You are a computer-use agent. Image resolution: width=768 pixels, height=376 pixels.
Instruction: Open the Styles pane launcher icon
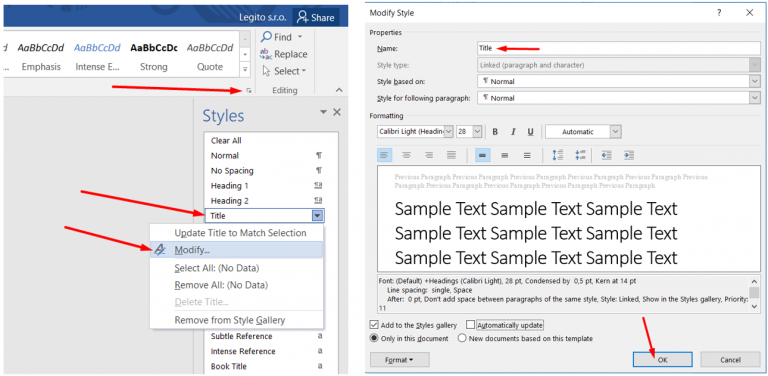pos(249,91)
